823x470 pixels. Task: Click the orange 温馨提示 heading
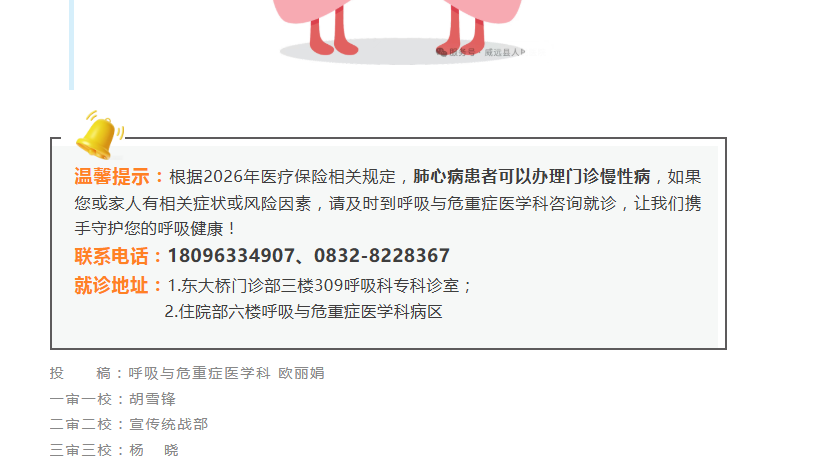(x=112, y=176)
